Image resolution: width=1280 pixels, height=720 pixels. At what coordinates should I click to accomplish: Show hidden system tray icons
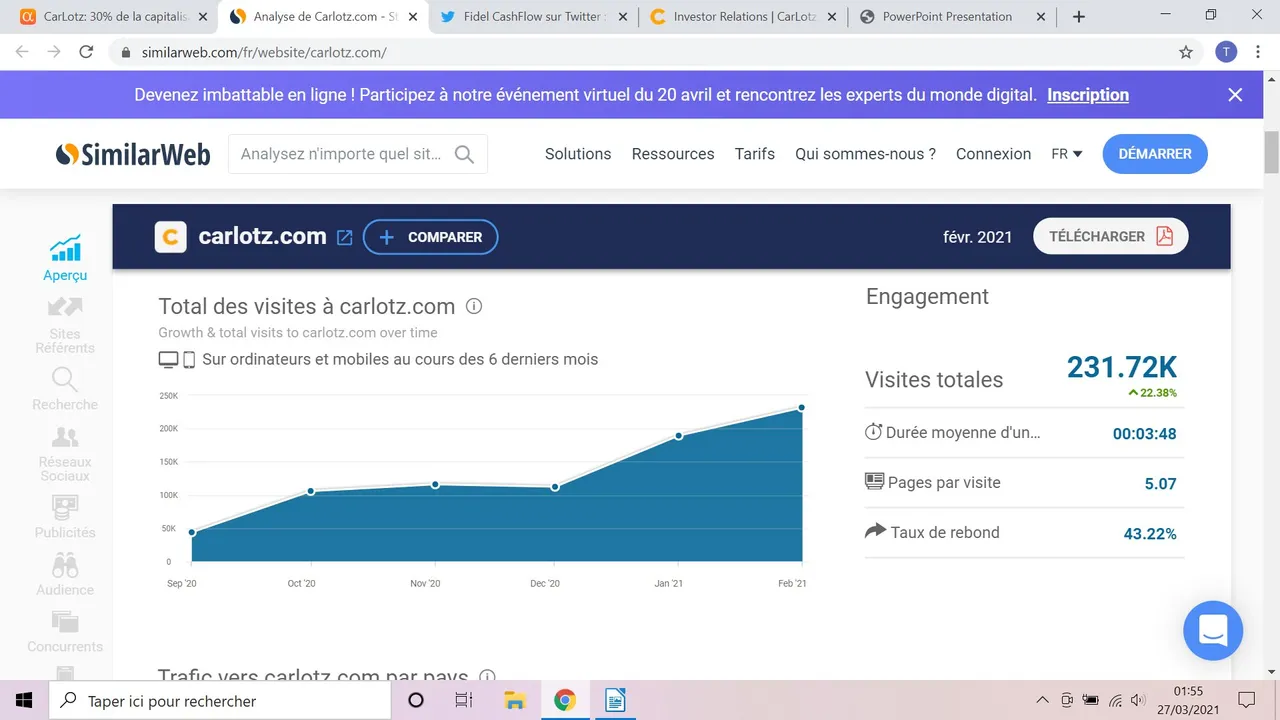pyautogui.click(x=1043, y=700)
